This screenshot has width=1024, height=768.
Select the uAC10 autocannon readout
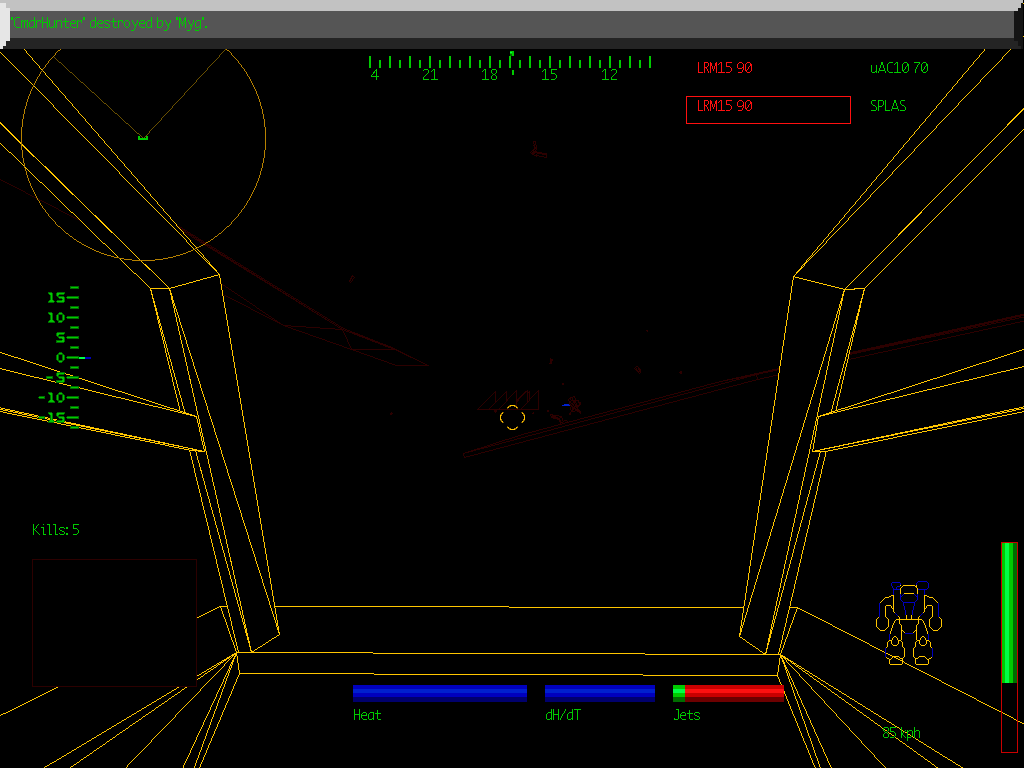[x=897, y=68]
